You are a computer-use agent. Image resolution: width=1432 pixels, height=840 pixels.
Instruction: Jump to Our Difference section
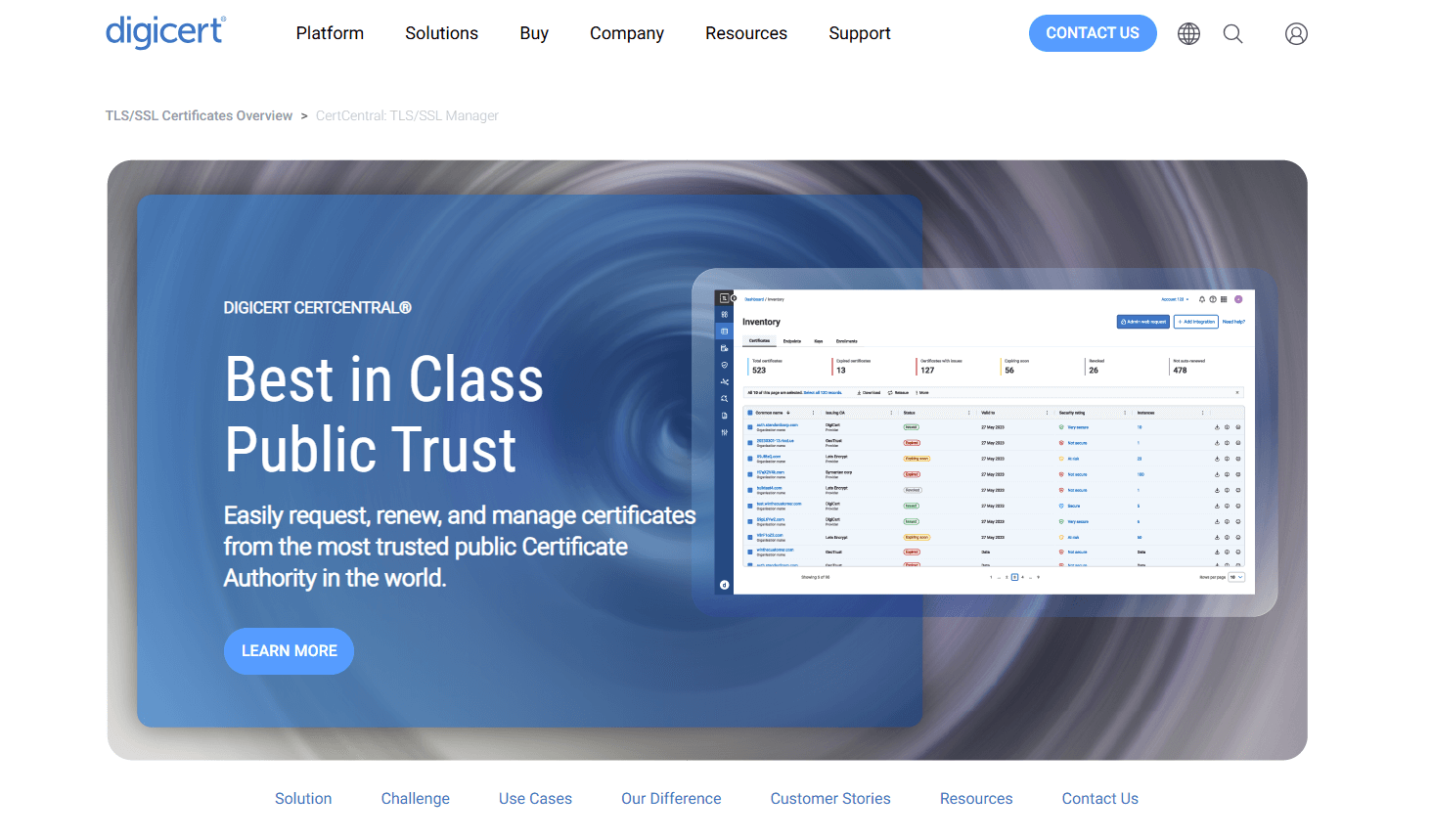(x=671, y=799)
